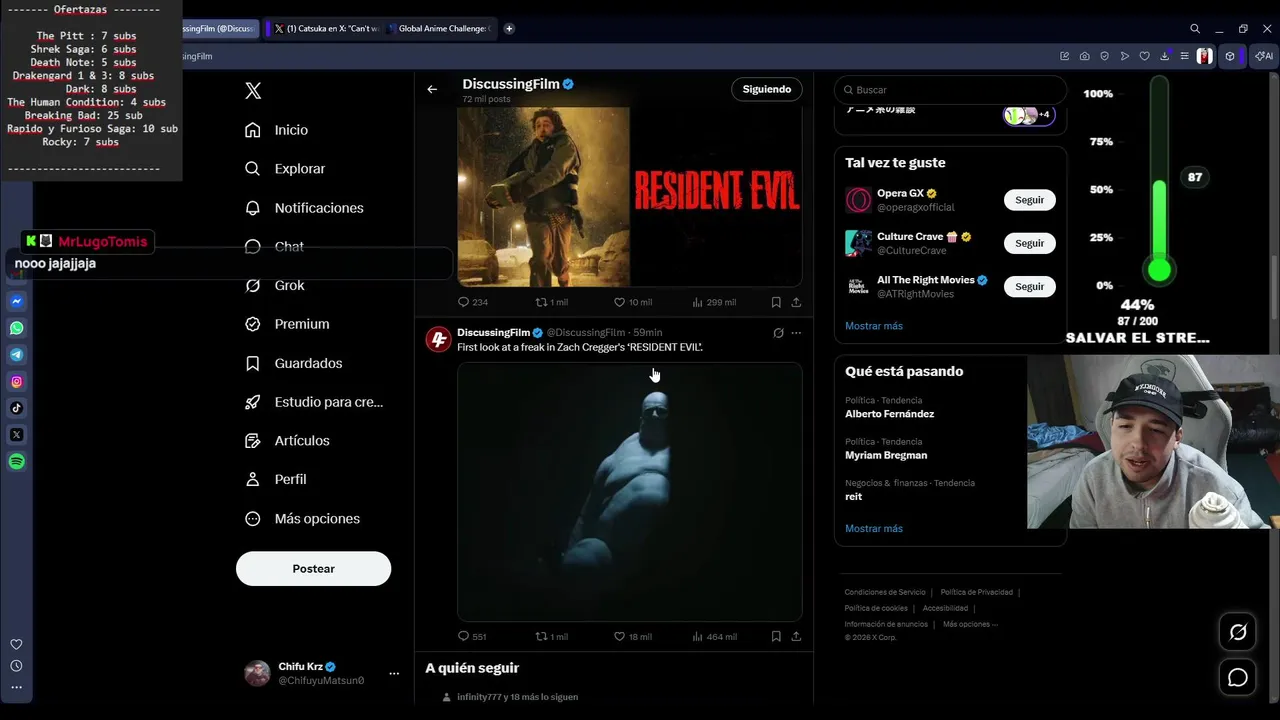1280x720 pixels.
Task: Open the floating Grok button
Action: (1238, 632)
